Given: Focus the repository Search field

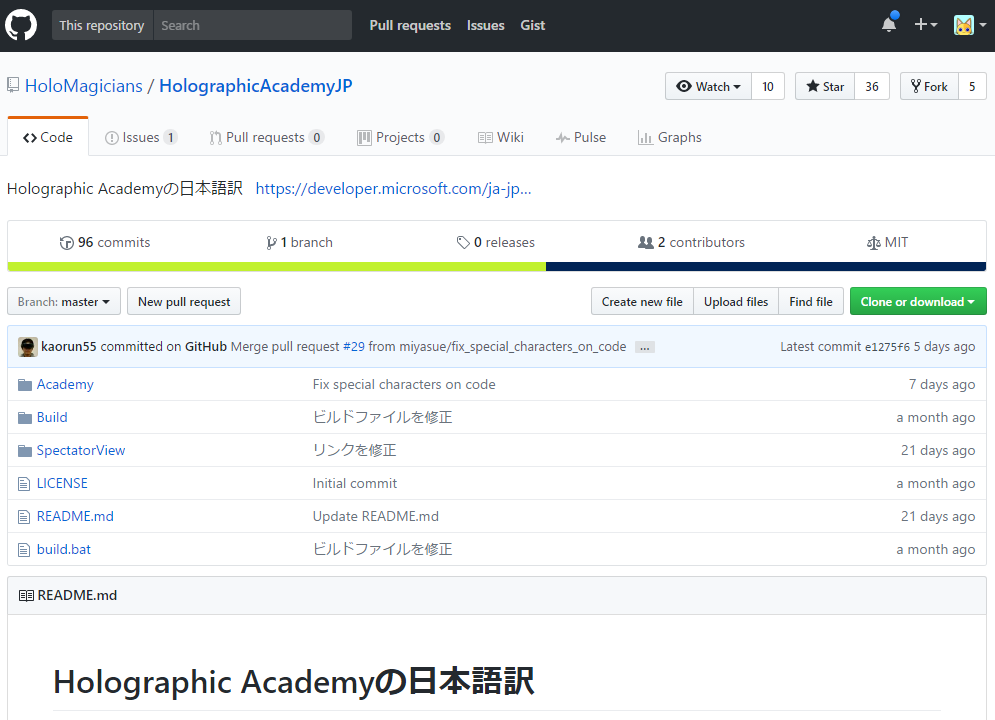Looking at the screenshot, I should point(253,25).
